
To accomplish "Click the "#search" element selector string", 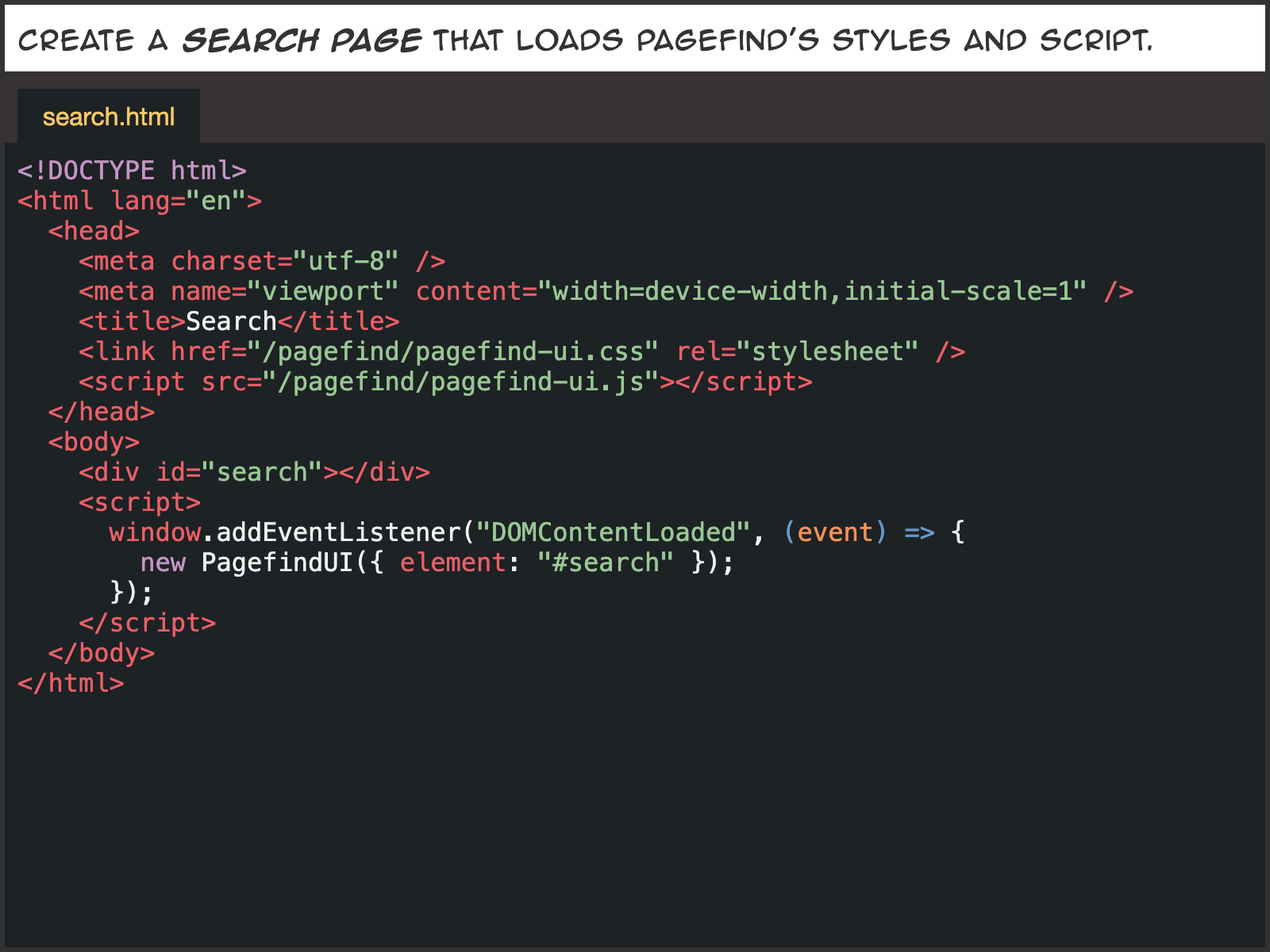I will pos(605,562).
